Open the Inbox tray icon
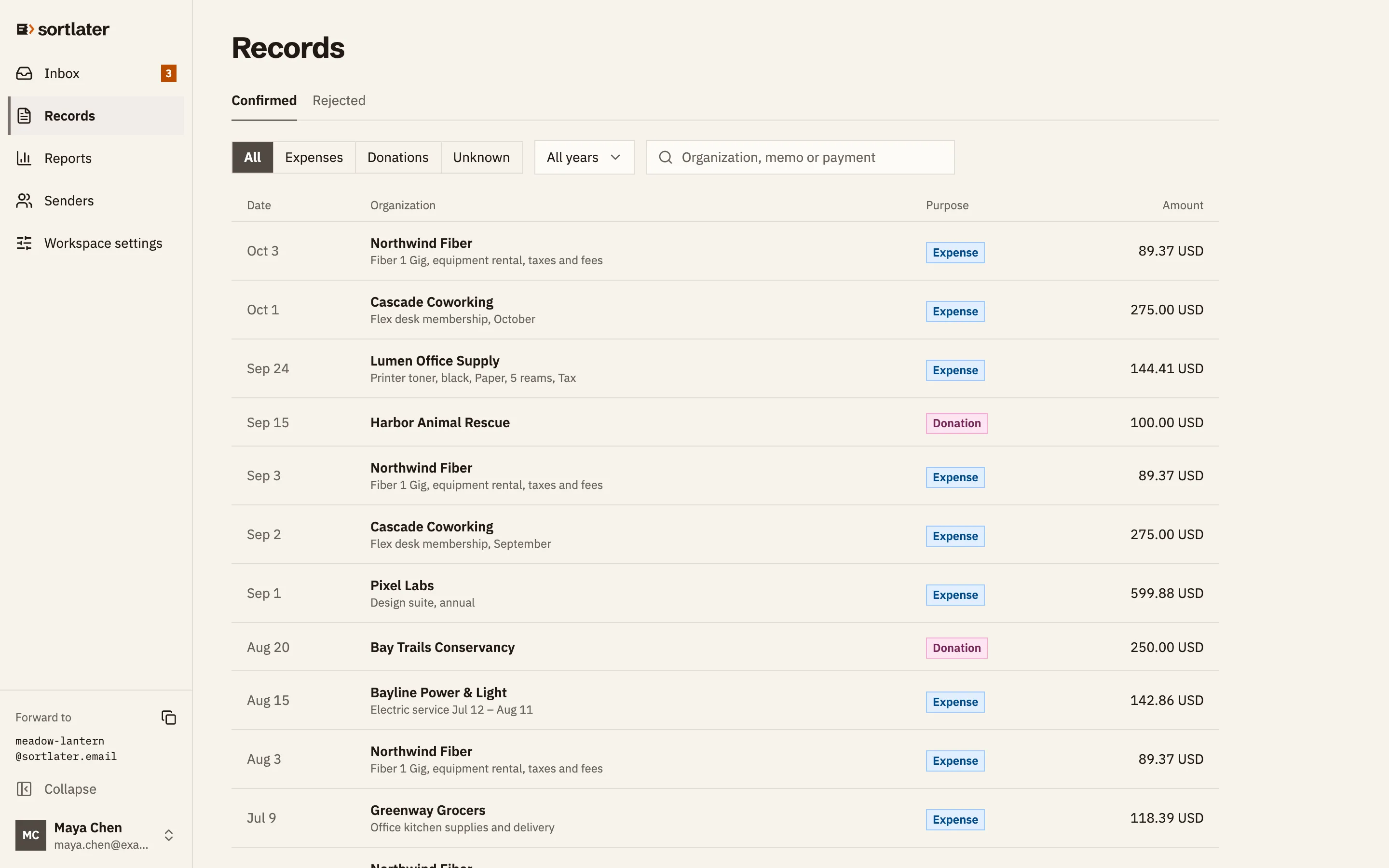Screen dimensions: 1389x868 pos(24,73)
